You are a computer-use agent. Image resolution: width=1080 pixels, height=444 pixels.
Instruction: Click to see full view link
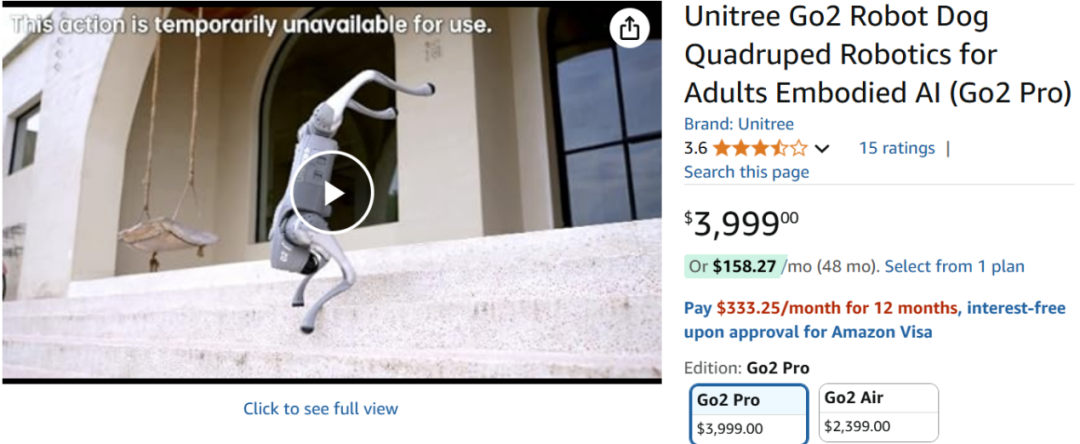tap(320, 408)
